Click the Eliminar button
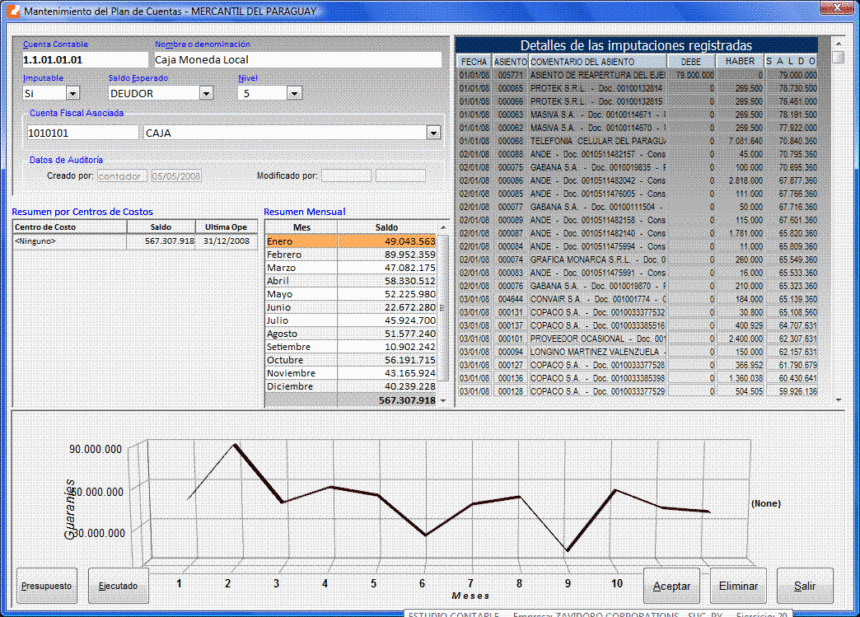The width and height of the screenshot is (860, 617). point(738,586)
